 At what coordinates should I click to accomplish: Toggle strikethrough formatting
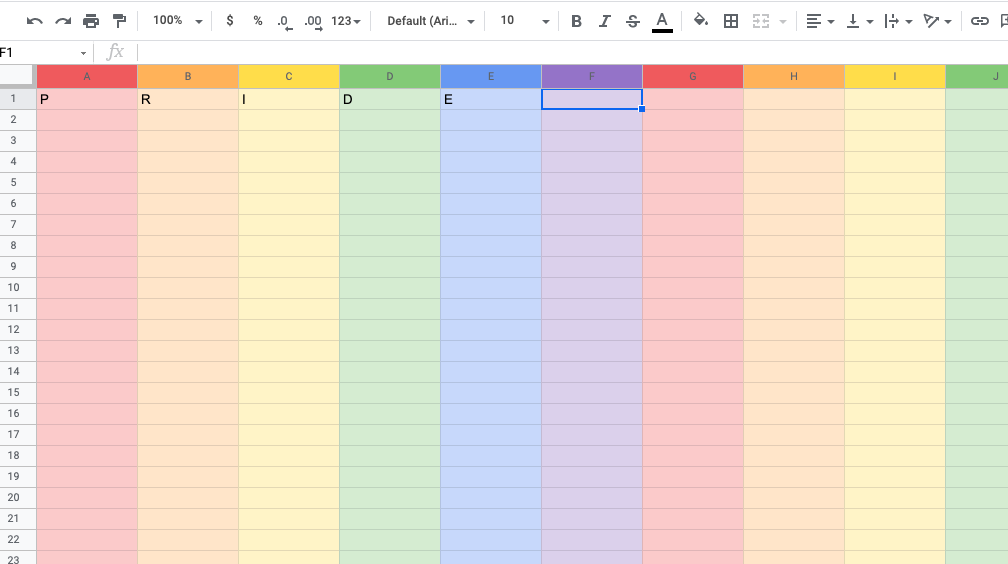[633, 21]
